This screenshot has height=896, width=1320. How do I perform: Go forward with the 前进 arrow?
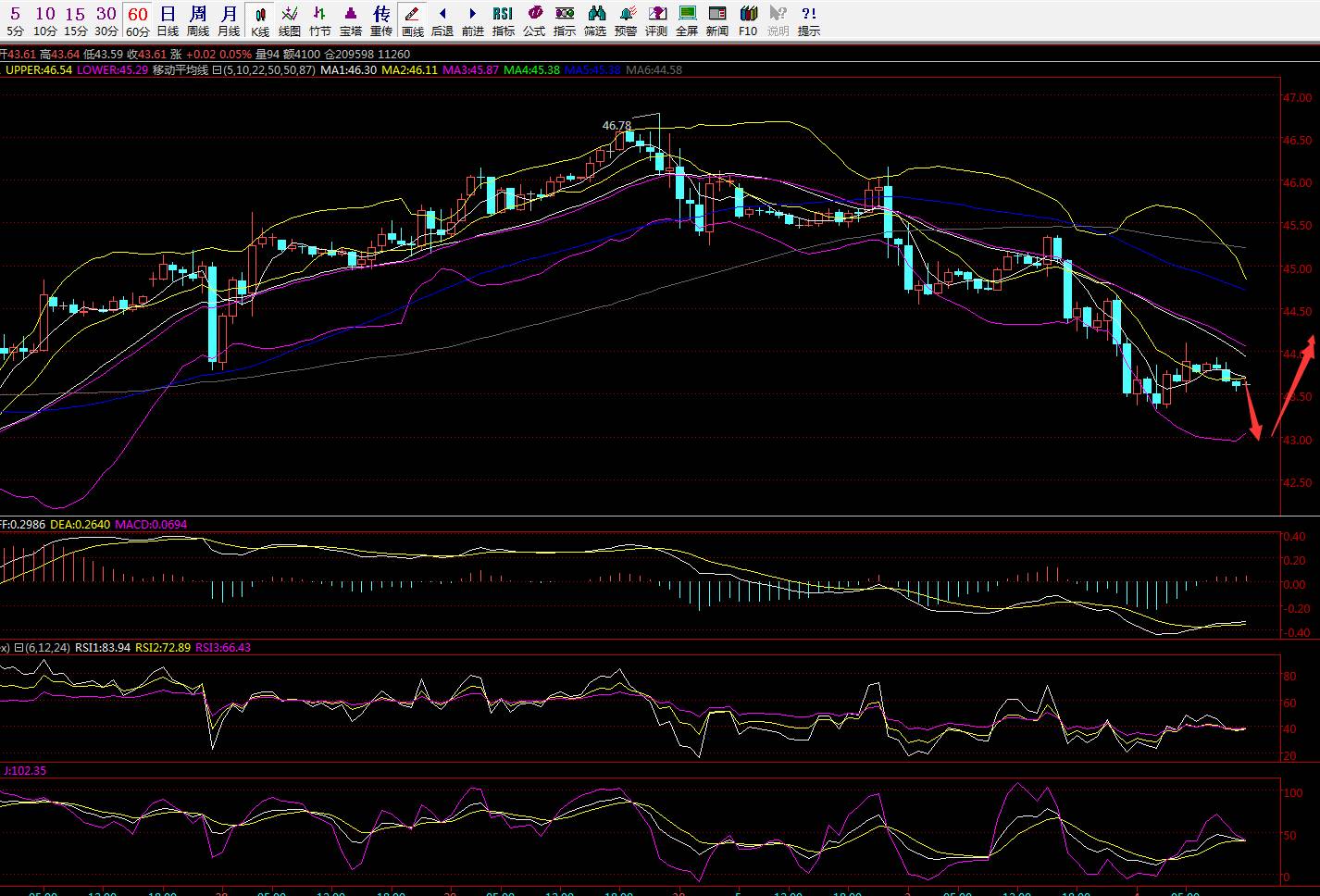(473, 20)
